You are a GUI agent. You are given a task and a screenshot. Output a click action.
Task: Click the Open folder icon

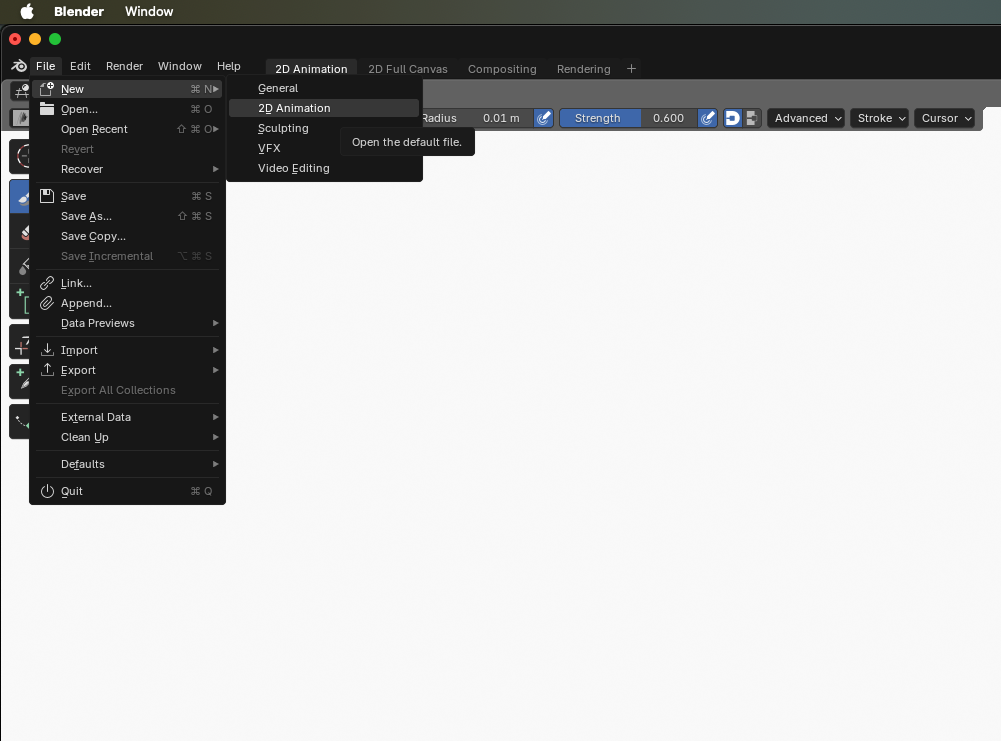pos(46,109)
